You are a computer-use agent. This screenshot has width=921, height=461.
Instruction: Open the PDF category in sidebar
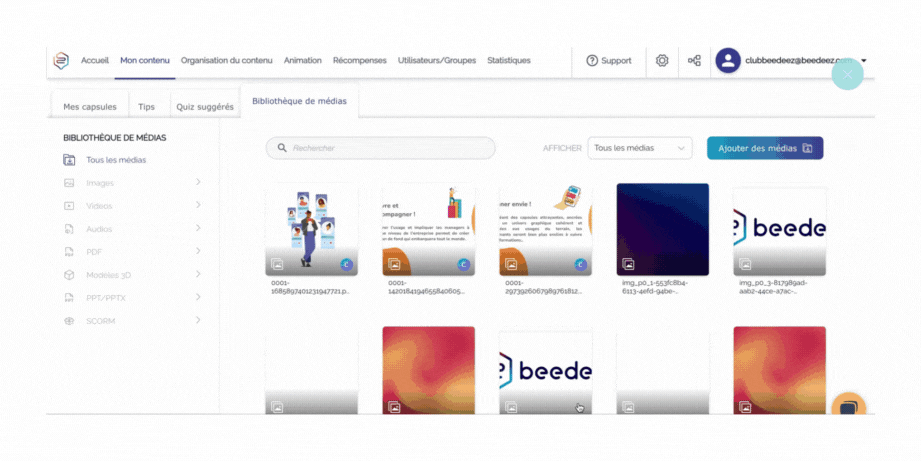click(x=132, y=252)
